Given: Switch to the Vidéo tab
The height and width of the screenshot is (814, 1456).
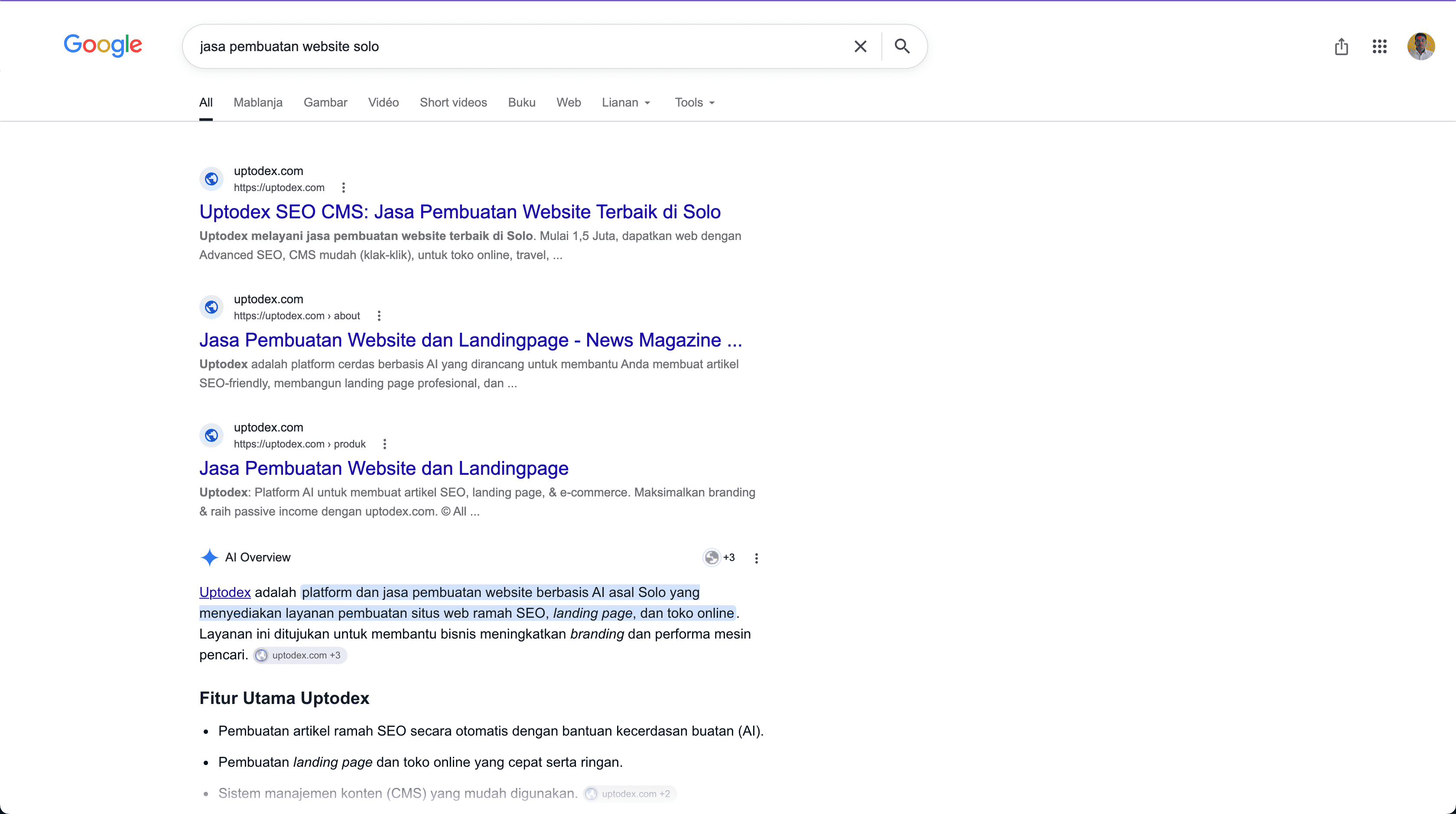Looking at the screenshot, I should pos(383,103).
